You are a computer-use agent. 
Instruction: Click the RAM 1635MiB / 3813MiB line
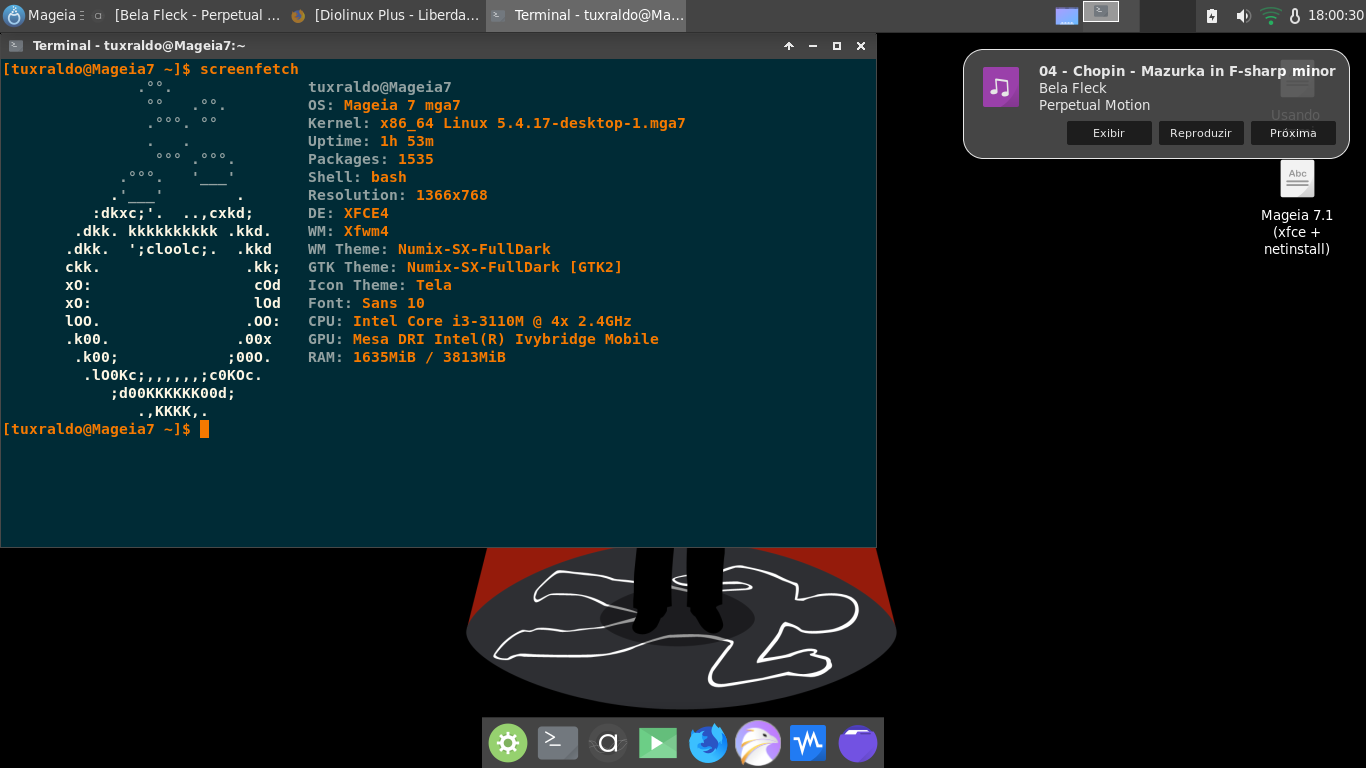click(407, 357)
